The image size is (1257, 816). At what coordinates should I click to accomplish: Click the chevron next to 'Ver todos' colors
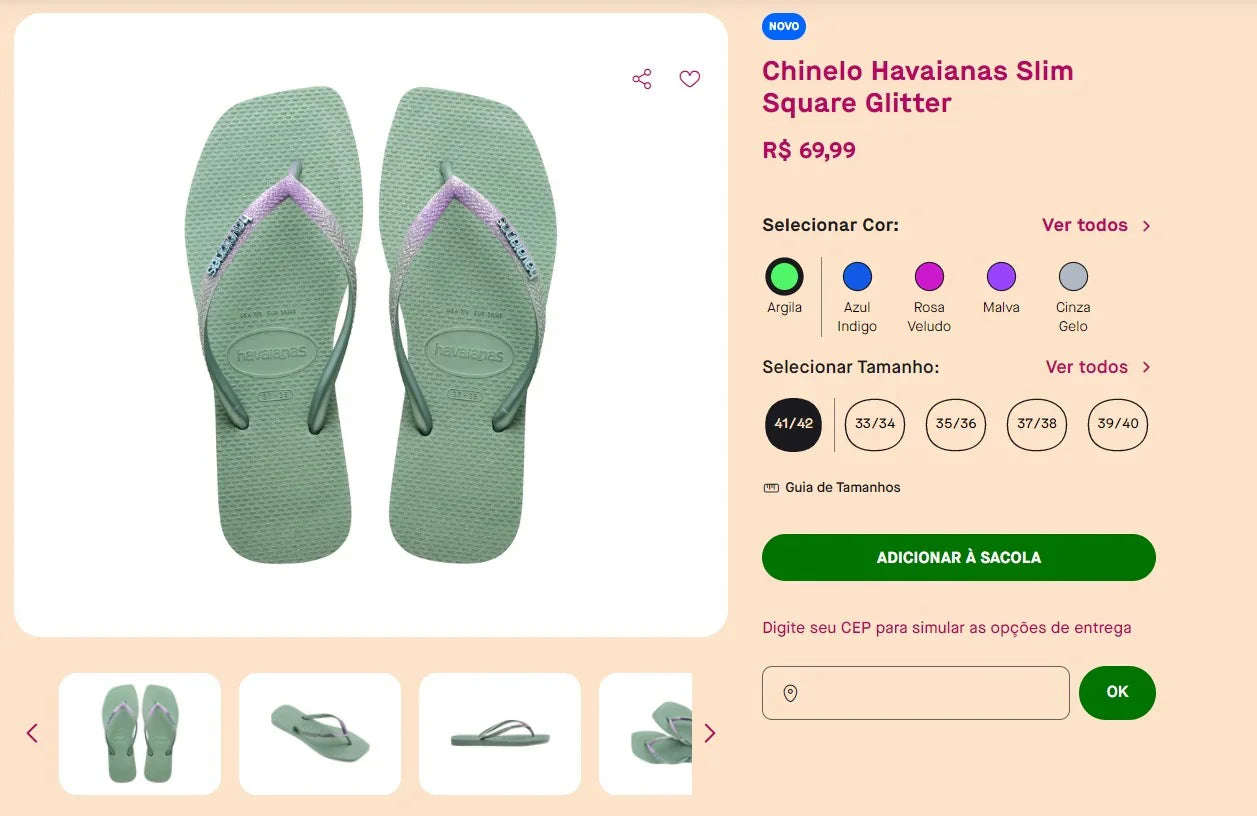coord(1148,225)
